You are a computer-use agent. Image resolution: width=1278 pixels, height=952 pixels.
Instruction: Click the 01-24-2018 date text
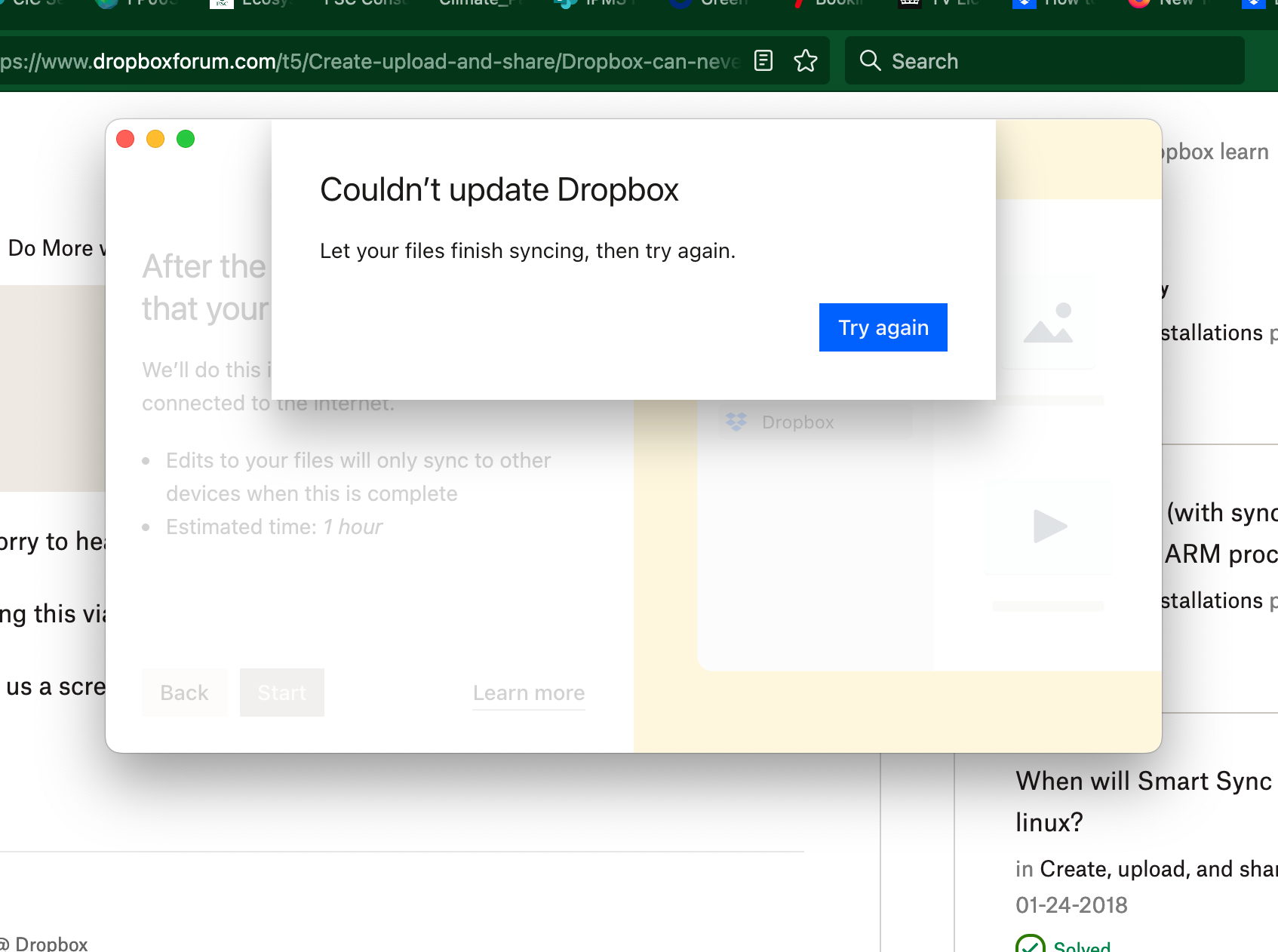[1071, 904]
